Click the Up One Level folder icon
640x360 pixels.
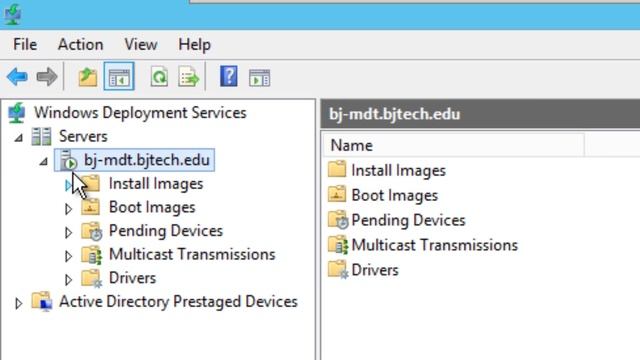88,77
